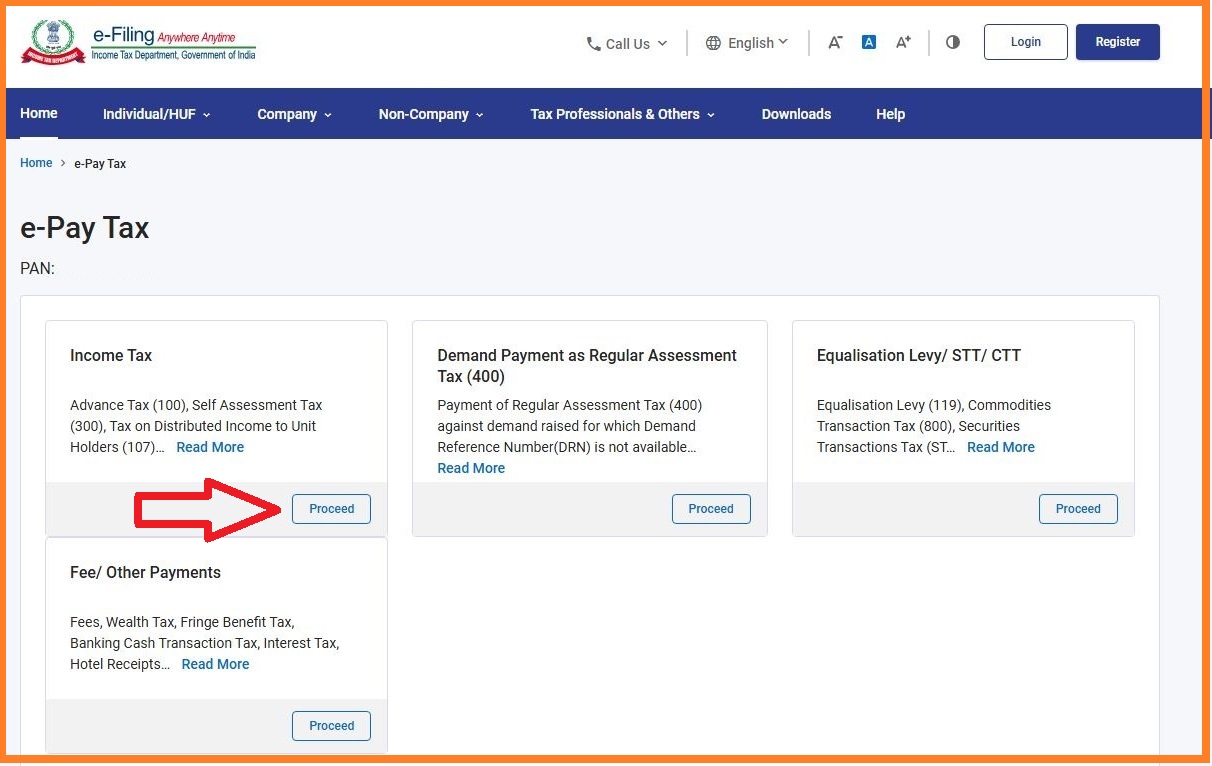Select the default font size icon
1212x766 pixels.
[x=869, y=42]
